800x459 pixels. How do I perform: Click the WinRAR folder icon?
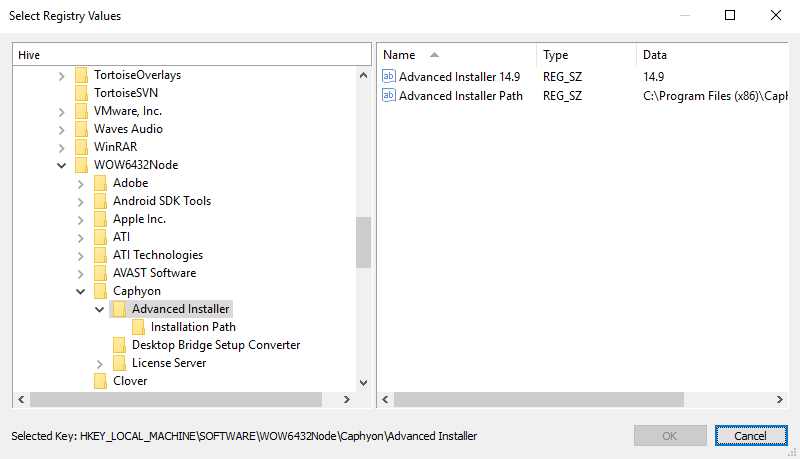81,147
